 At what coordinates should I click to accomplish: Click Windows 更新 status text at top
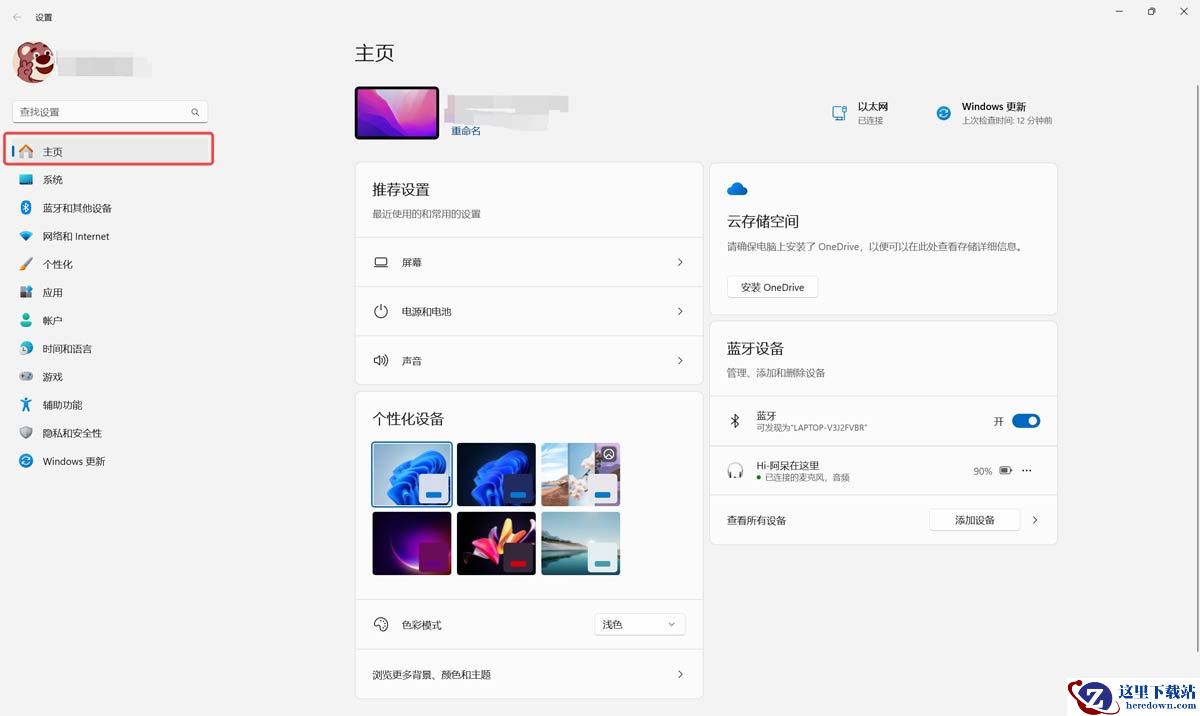click(x=1007, y=113)
